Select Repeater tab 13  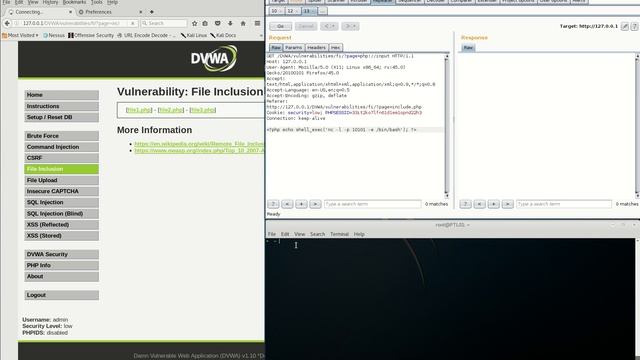[x=309, y=11]
